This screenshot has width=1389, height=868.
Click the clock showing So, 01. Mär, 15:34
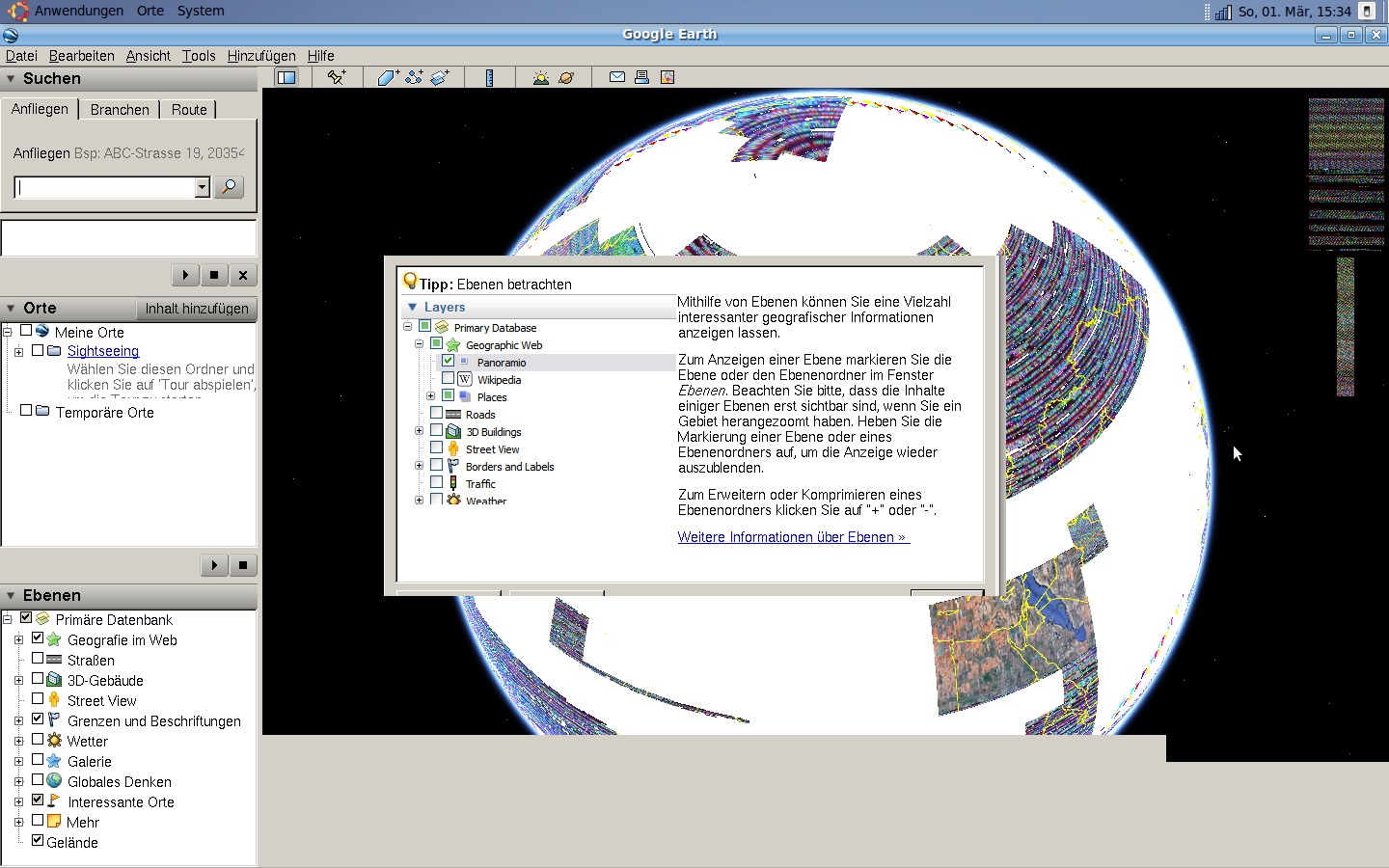pyautogui.click(x=1294, y=12)
